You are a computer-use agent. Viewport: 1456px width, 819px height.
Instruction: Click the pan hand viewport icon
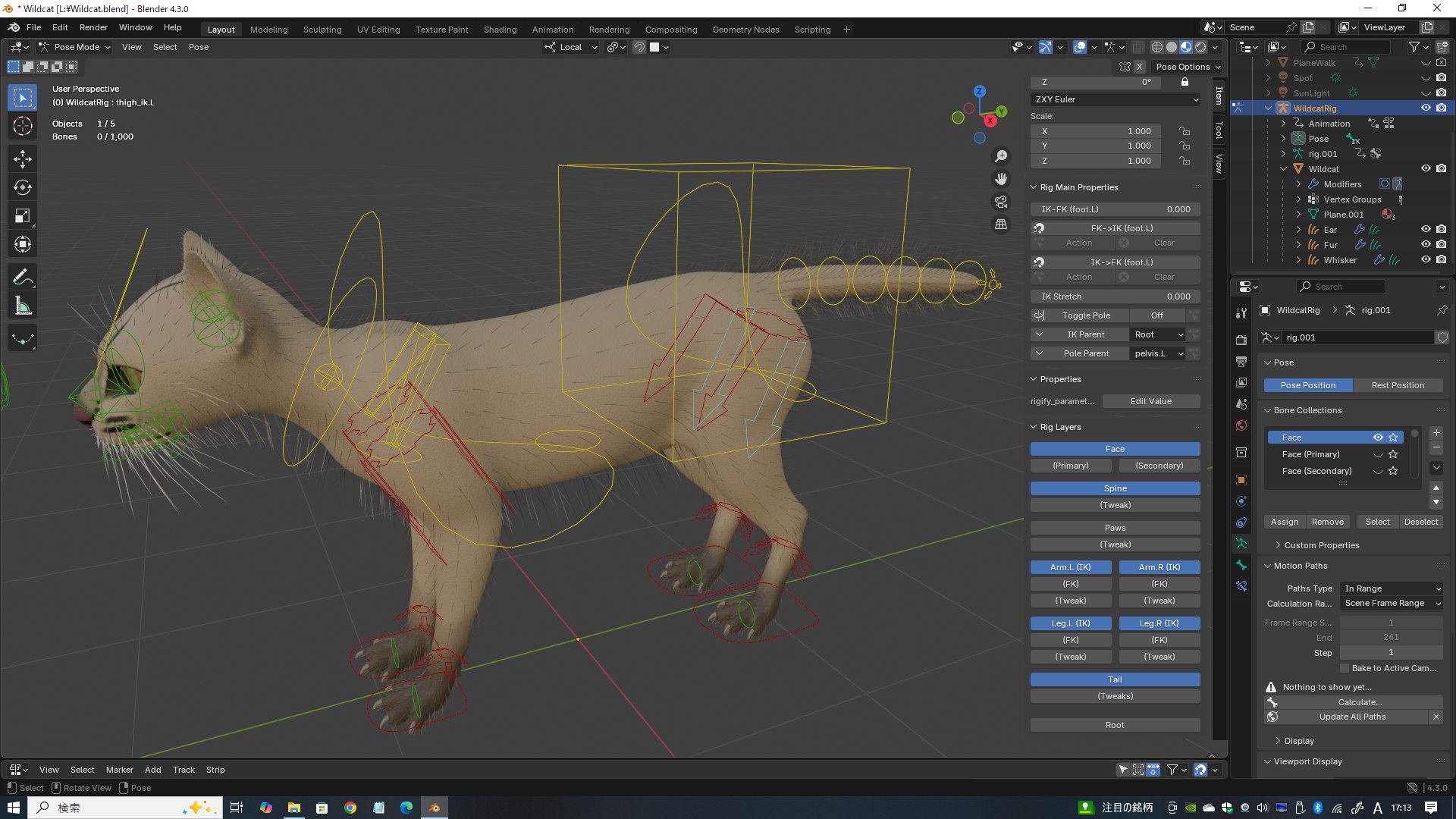point(1001,179)
